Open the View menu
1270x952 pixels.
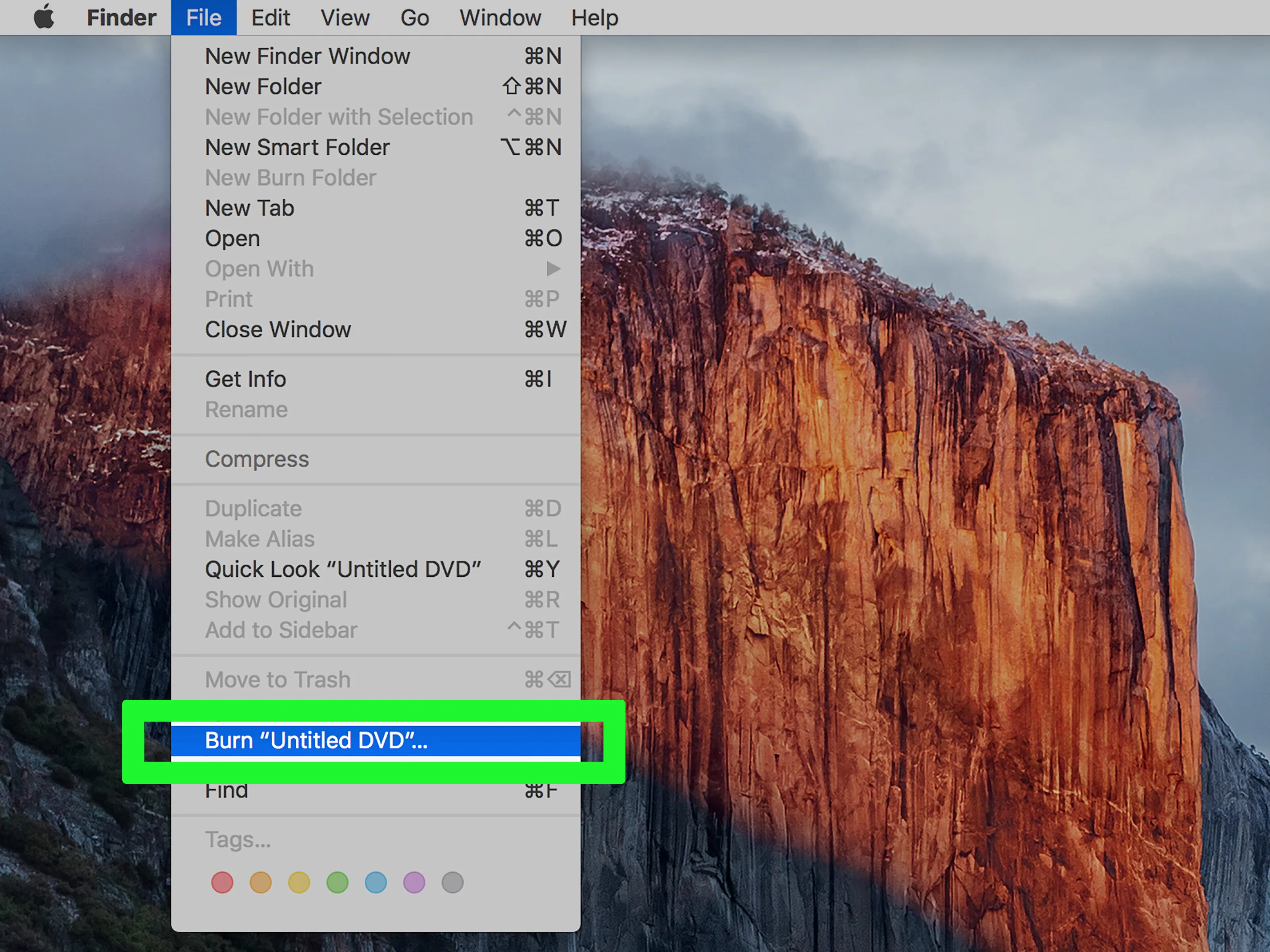tap(344, 18)
